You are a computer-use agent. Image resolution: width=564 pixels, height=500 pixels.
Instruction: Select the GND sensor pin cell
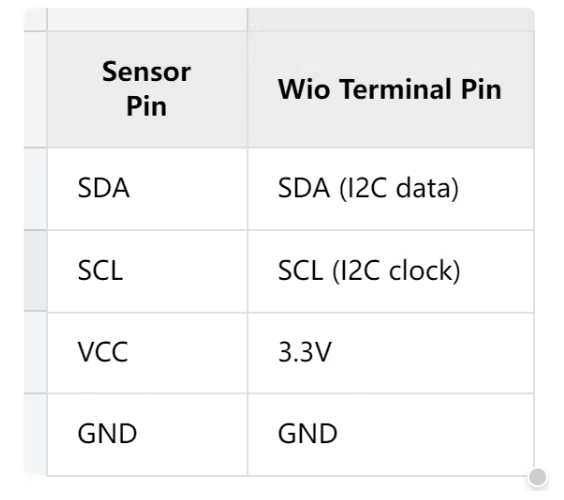147,435
